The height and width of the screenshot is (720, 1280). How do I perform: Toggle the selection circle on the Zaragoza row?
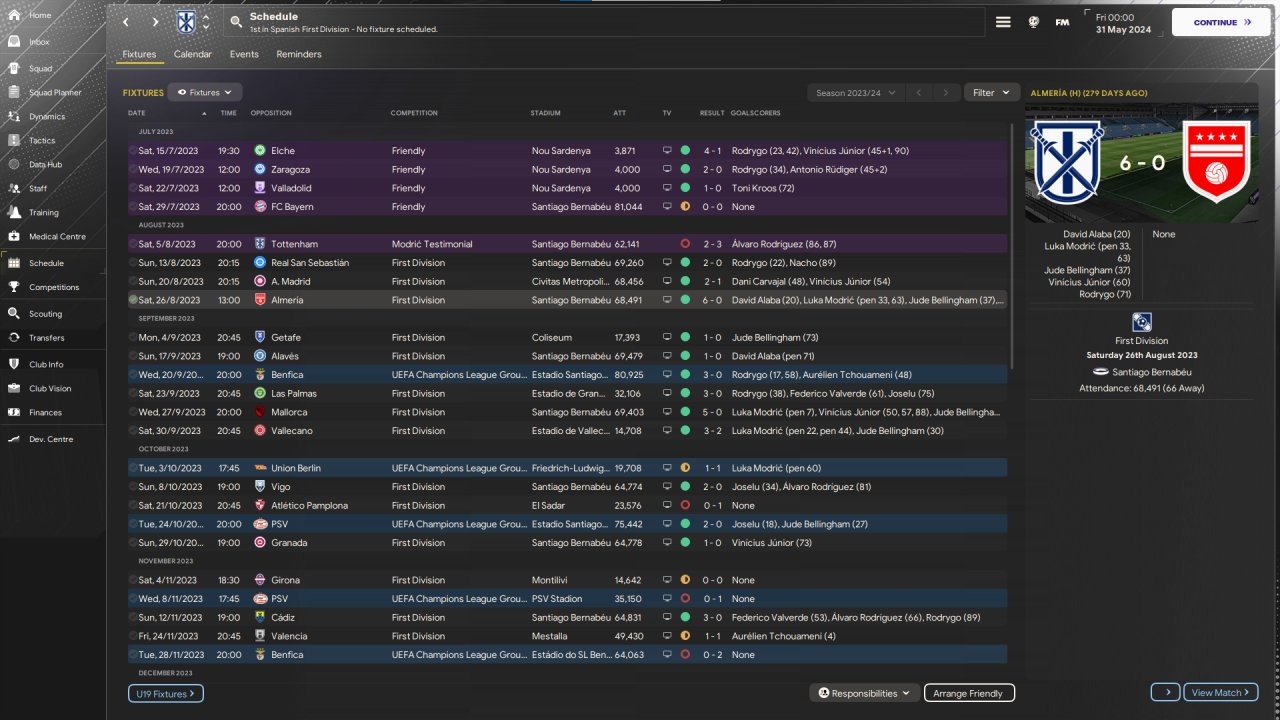[133, 169]
